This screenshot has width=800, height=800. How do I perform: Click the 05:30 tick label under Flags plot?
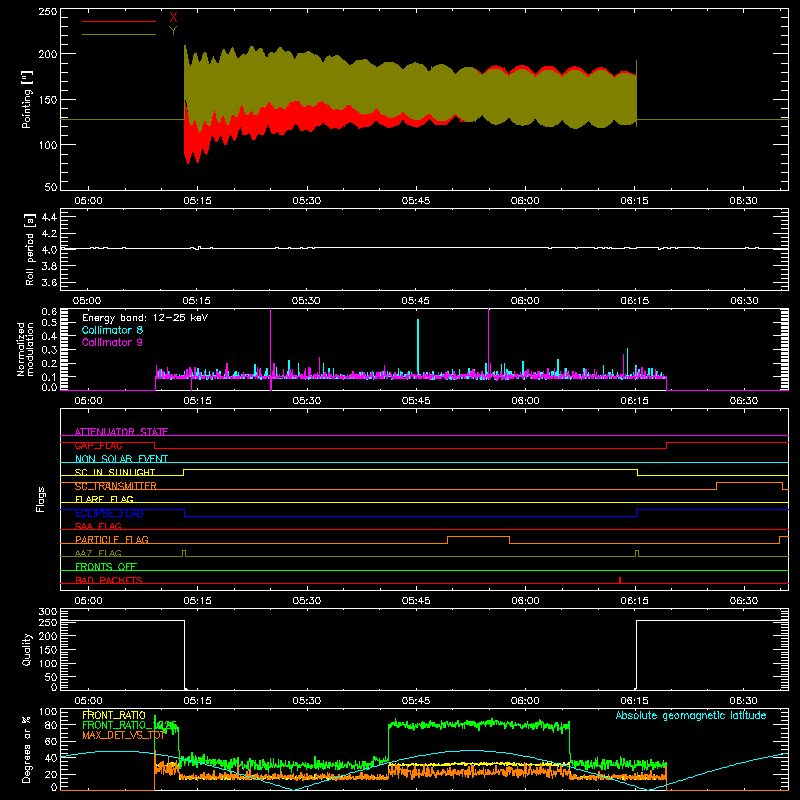click(x=307, y=601)
